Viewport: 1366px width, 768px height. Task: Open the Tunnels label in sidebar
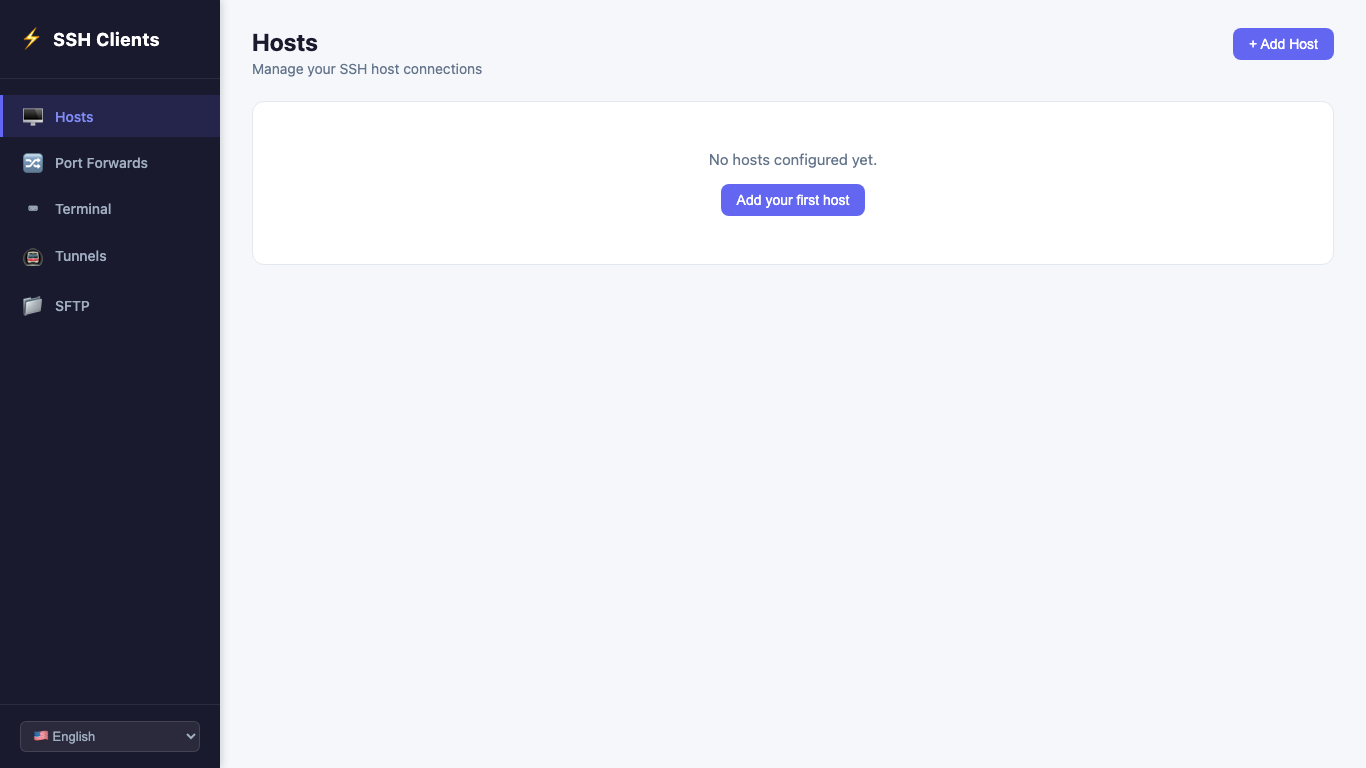point(80,256)
